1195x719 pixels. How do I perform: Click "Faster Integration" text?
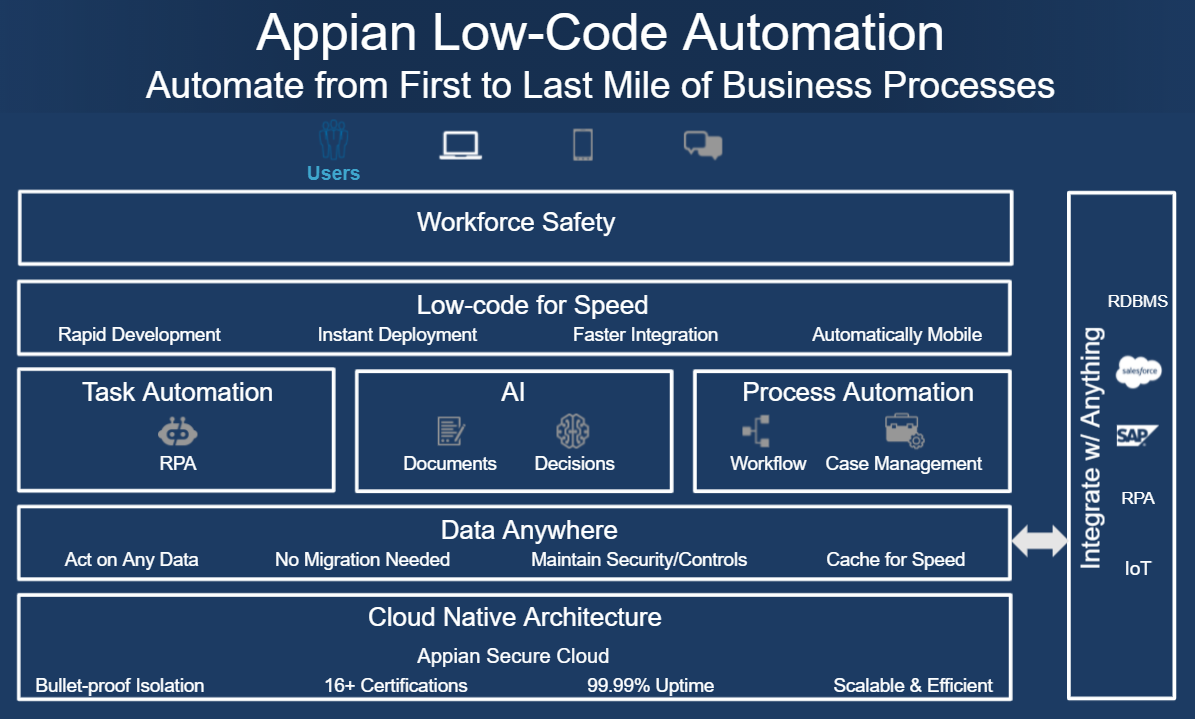click(x=646, y=335)
